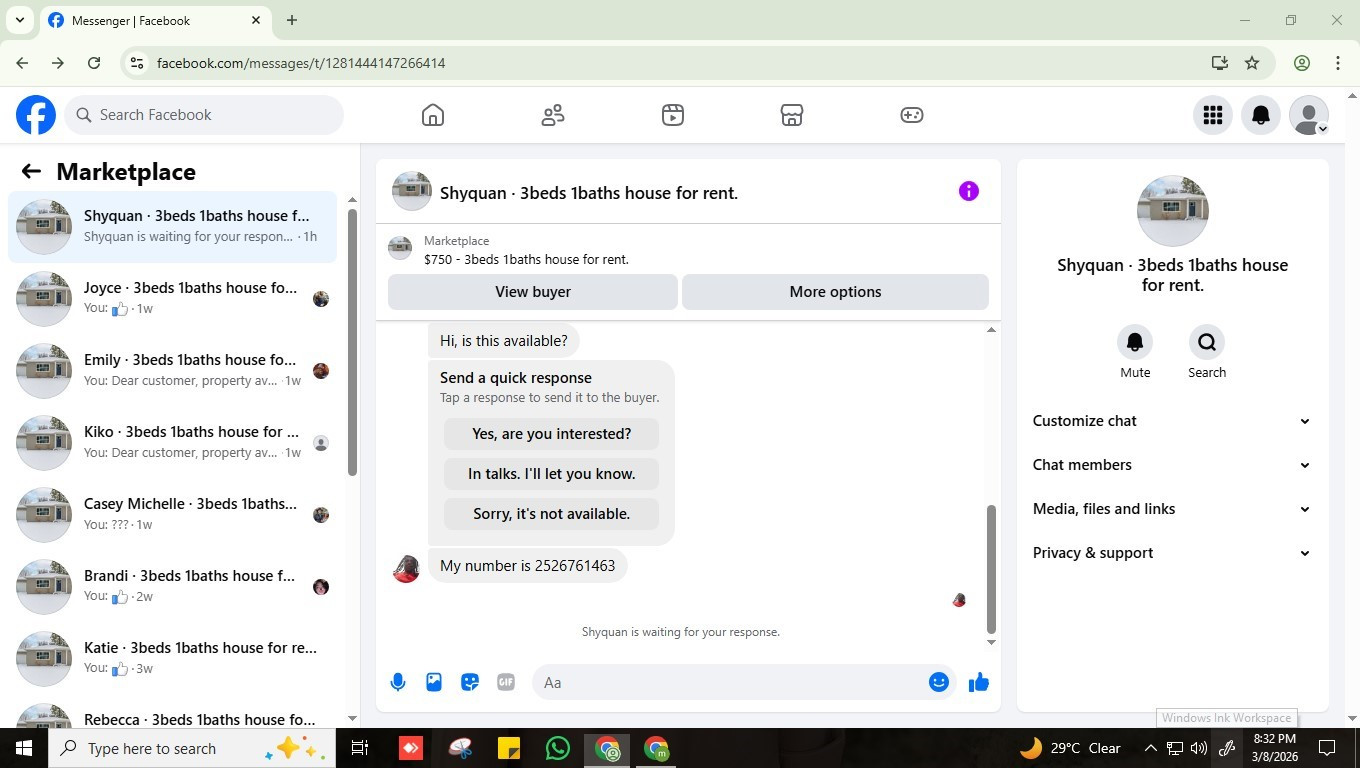Expand Privacy & support section
Image resolution: width=1360 pixels, height=768 pixels.
[x=1172, y=553]
